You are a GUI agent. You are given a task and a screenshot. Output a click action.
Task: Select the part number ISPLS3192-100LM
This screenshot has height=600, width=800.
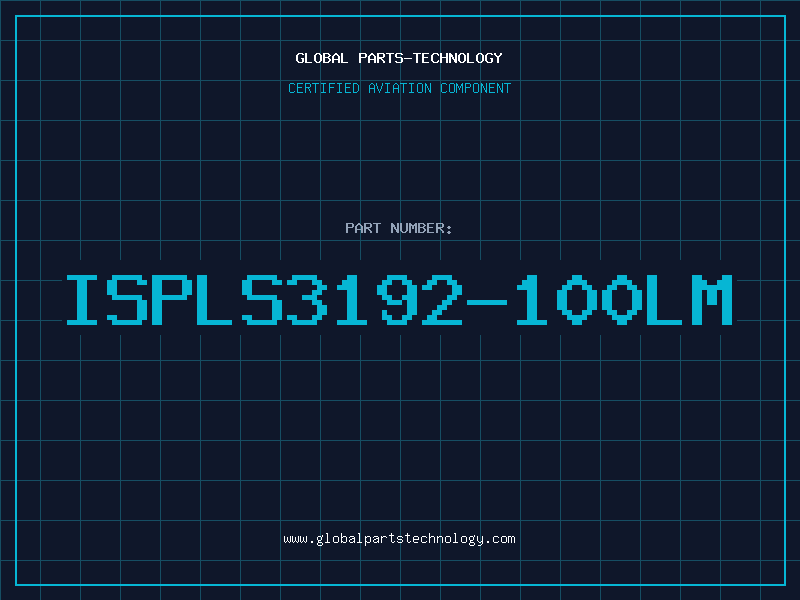pyautogui.click(x=399, y=299)
